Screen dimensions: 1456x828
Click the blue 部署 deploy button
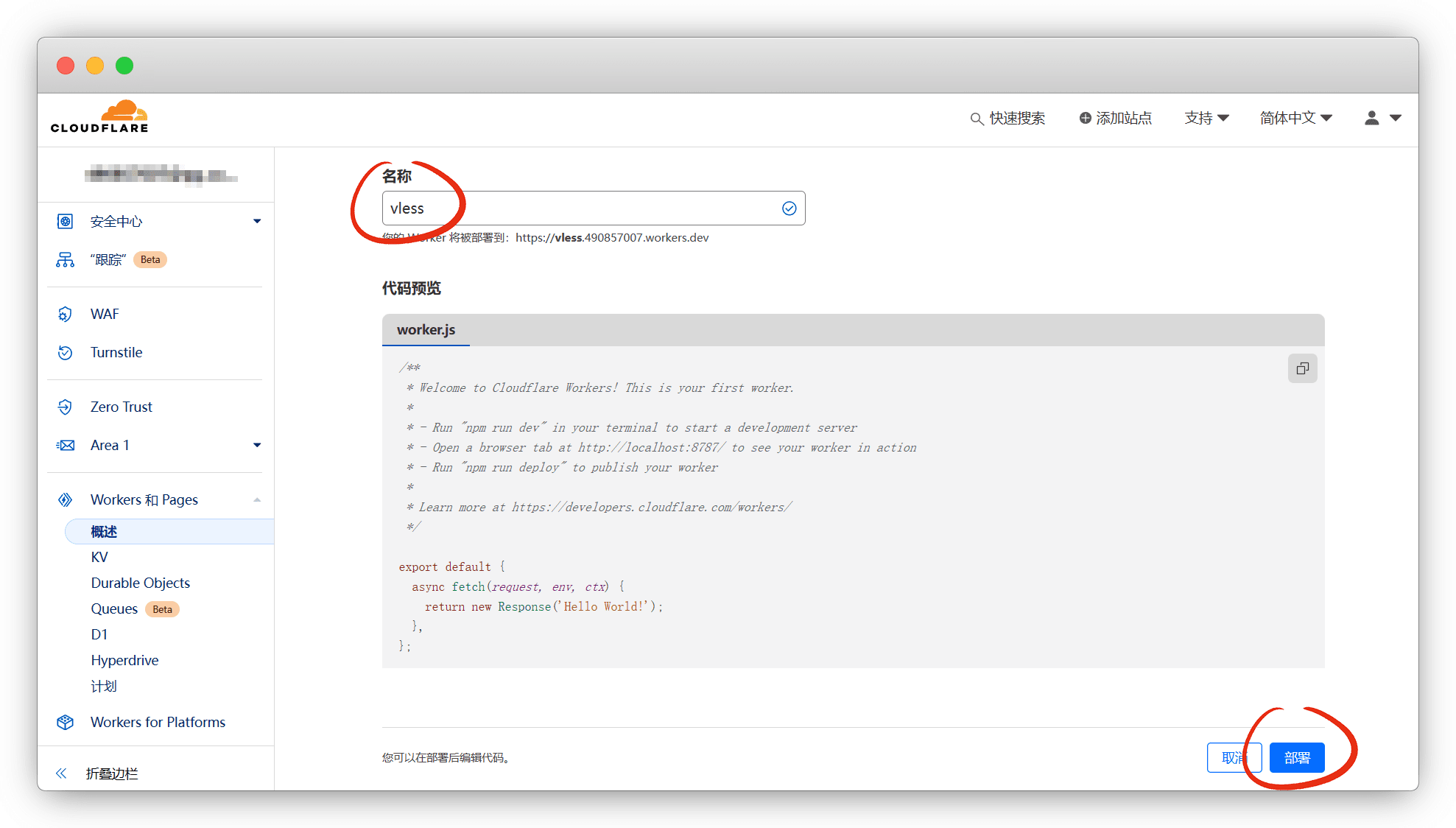pos(1296,758)
